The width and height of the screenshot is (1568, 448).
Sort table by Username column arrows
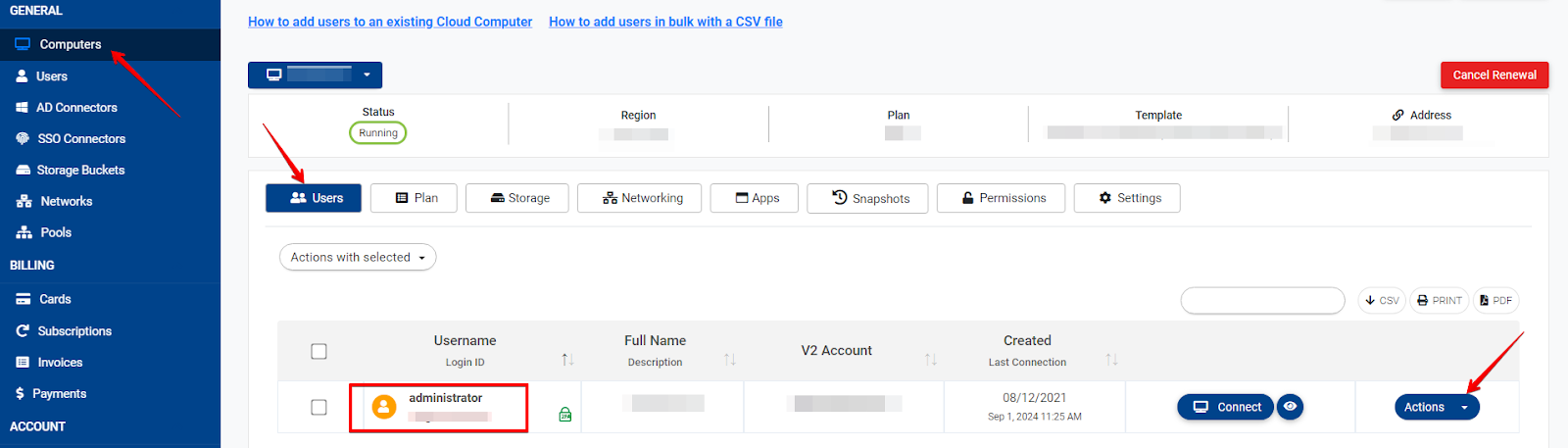pyautogui.click(x=567, y=360)
